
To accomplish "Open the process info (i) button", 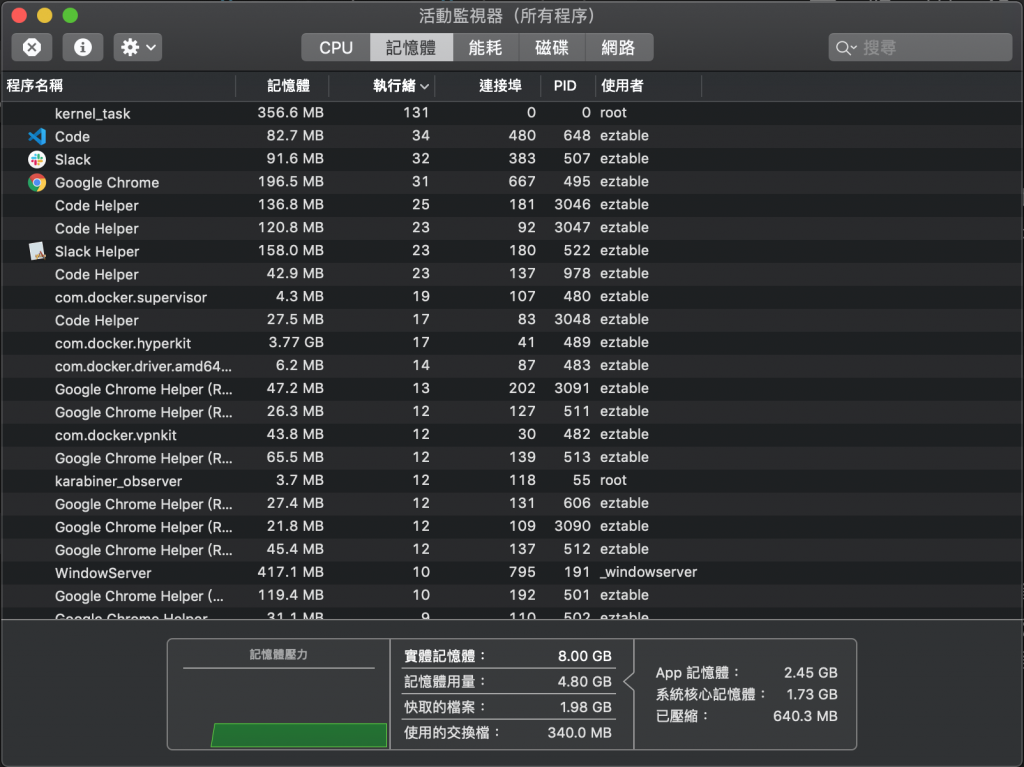I will pos(82,47).
